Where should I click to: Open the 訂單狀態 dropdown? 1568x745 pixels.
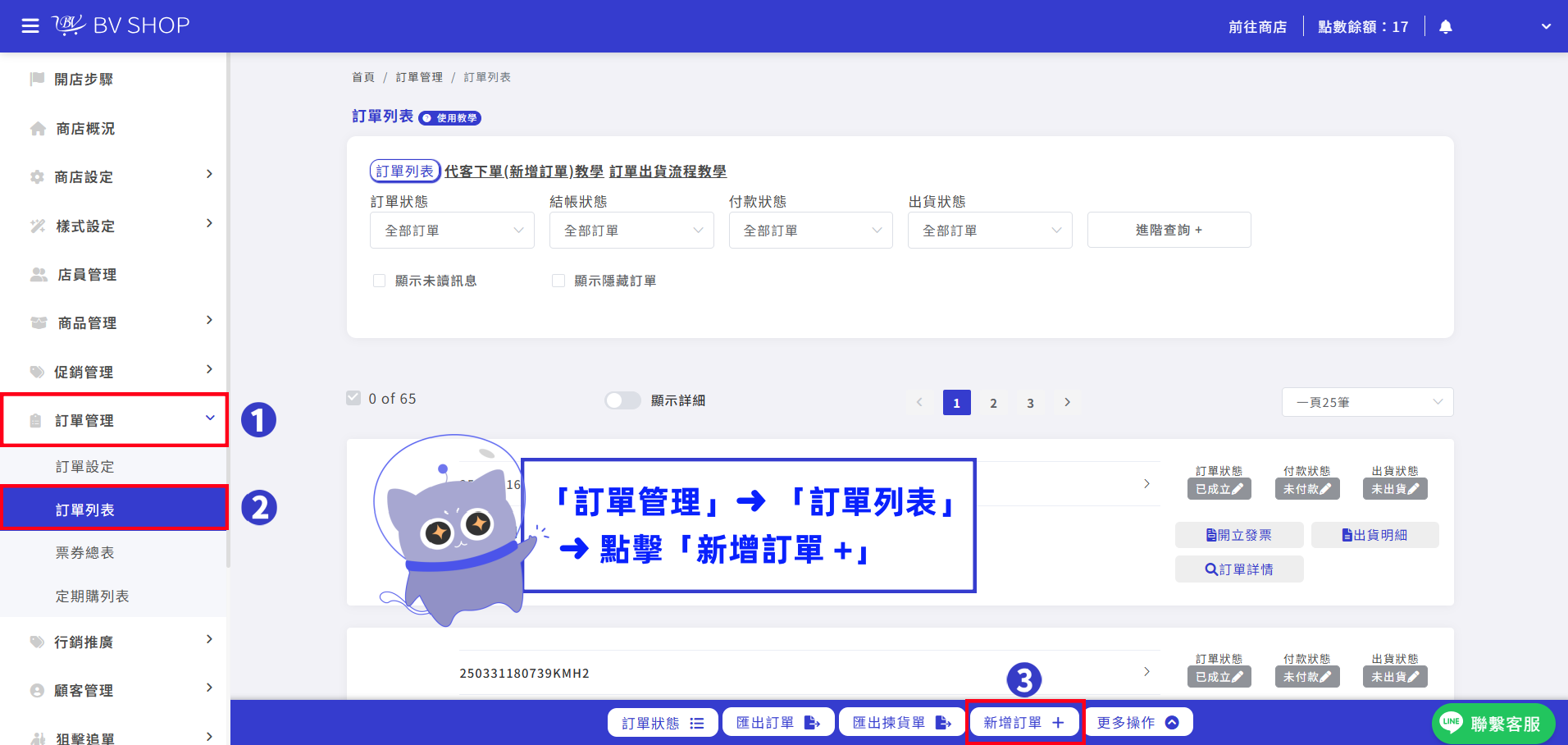point(452,231)
